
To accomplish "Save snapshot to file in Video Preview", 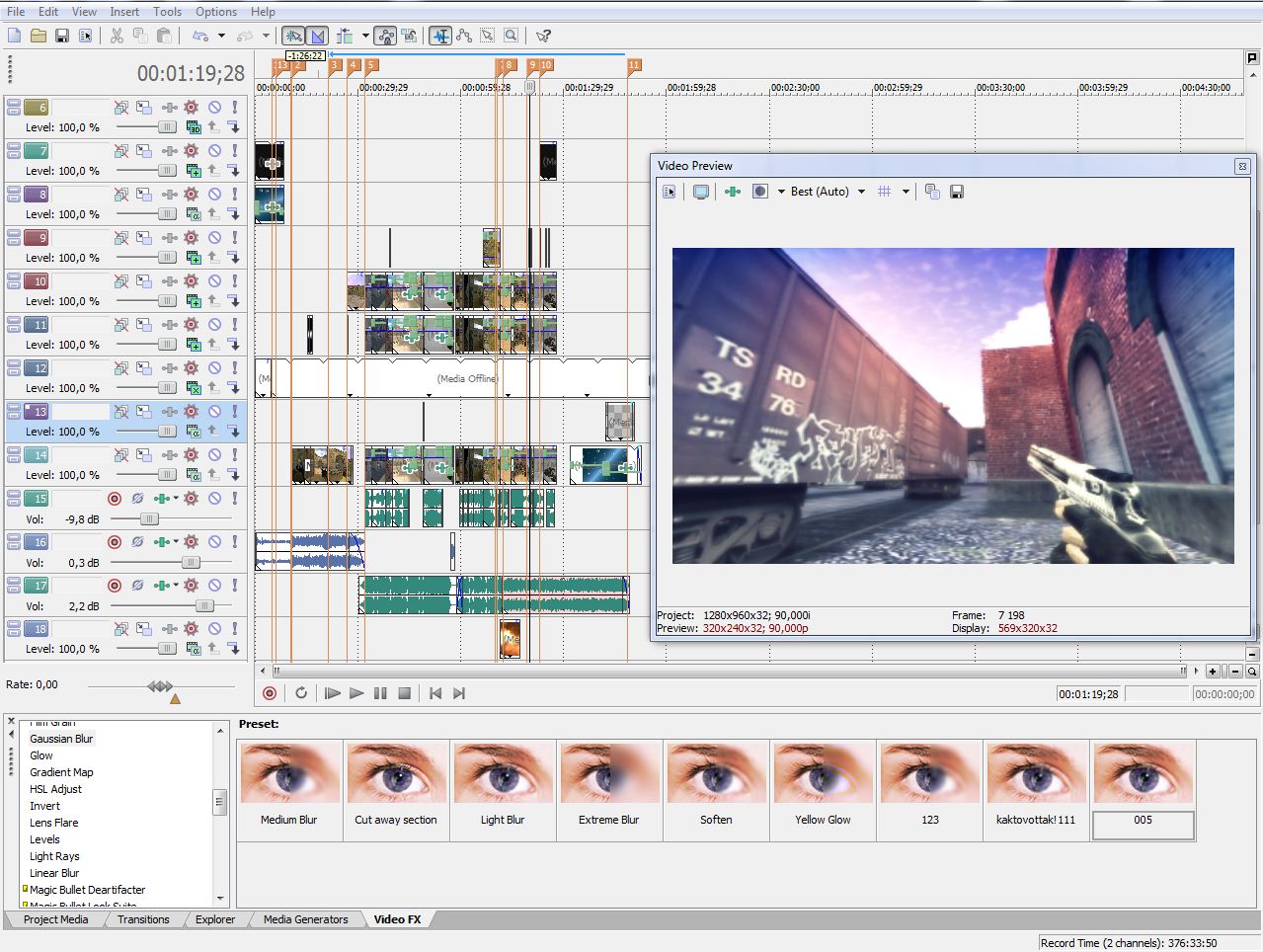I will click(956, 192).
